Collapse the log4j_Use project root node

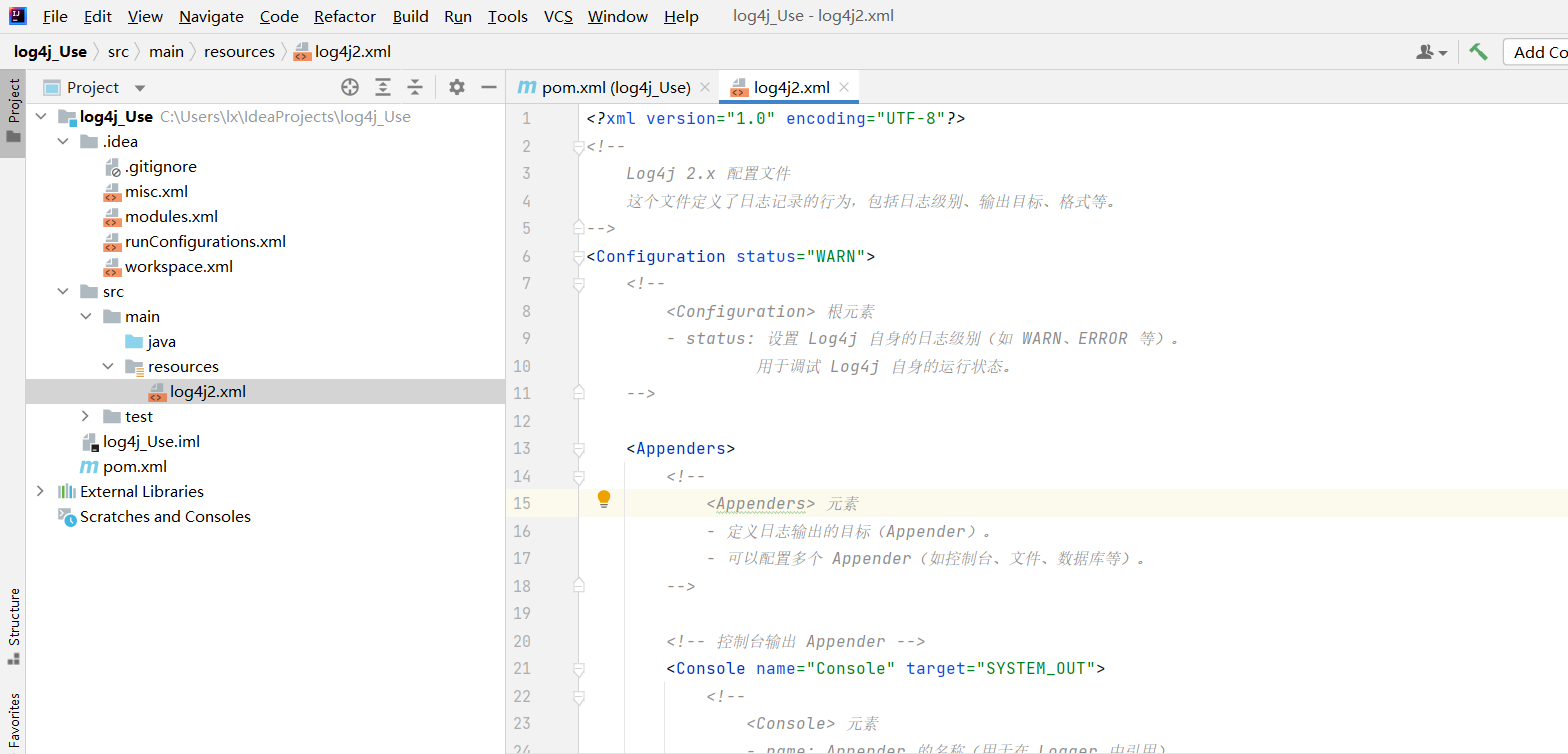(x=41, y=117)
